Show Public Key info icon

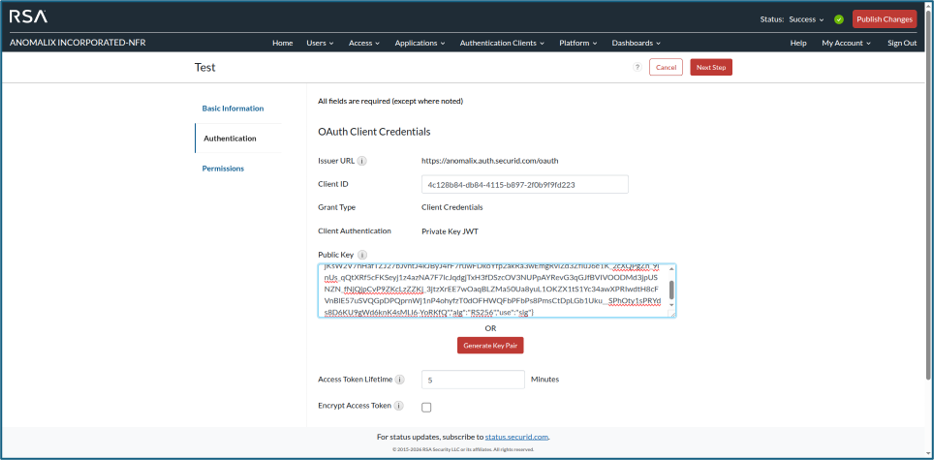pyautogui.click(x=362, y=255)
